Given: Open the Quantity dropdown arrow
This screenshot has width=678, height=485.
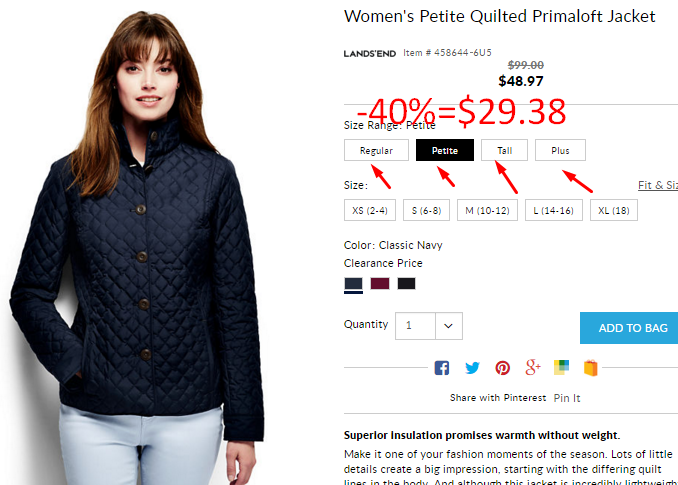Looking at the screenshot, I should (x=449, y=326).
